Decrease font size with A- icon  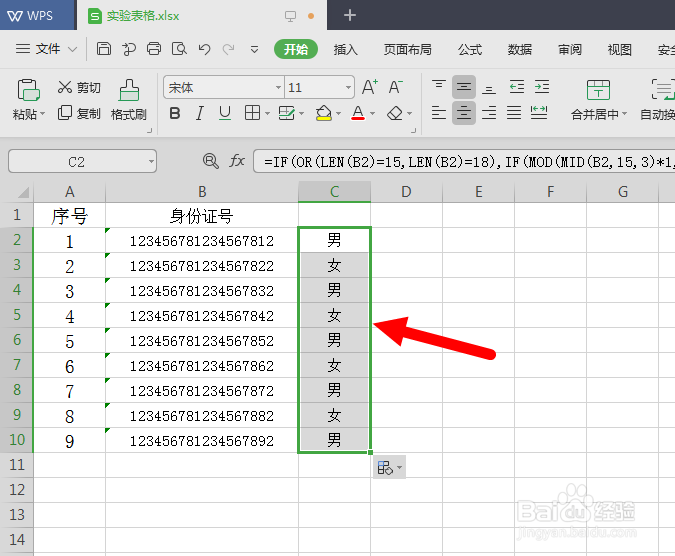point(395,87)
